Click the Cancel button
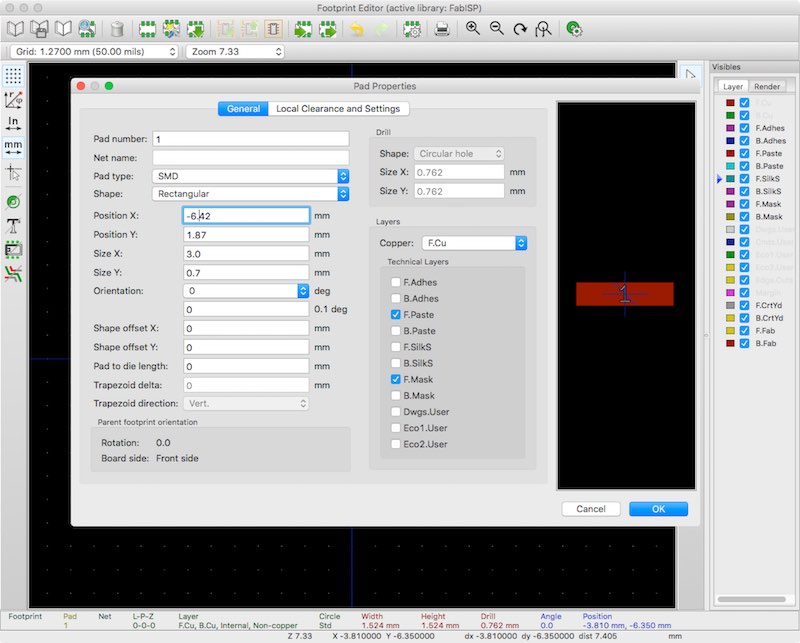 pyautogui.click(x=590, y=508)
